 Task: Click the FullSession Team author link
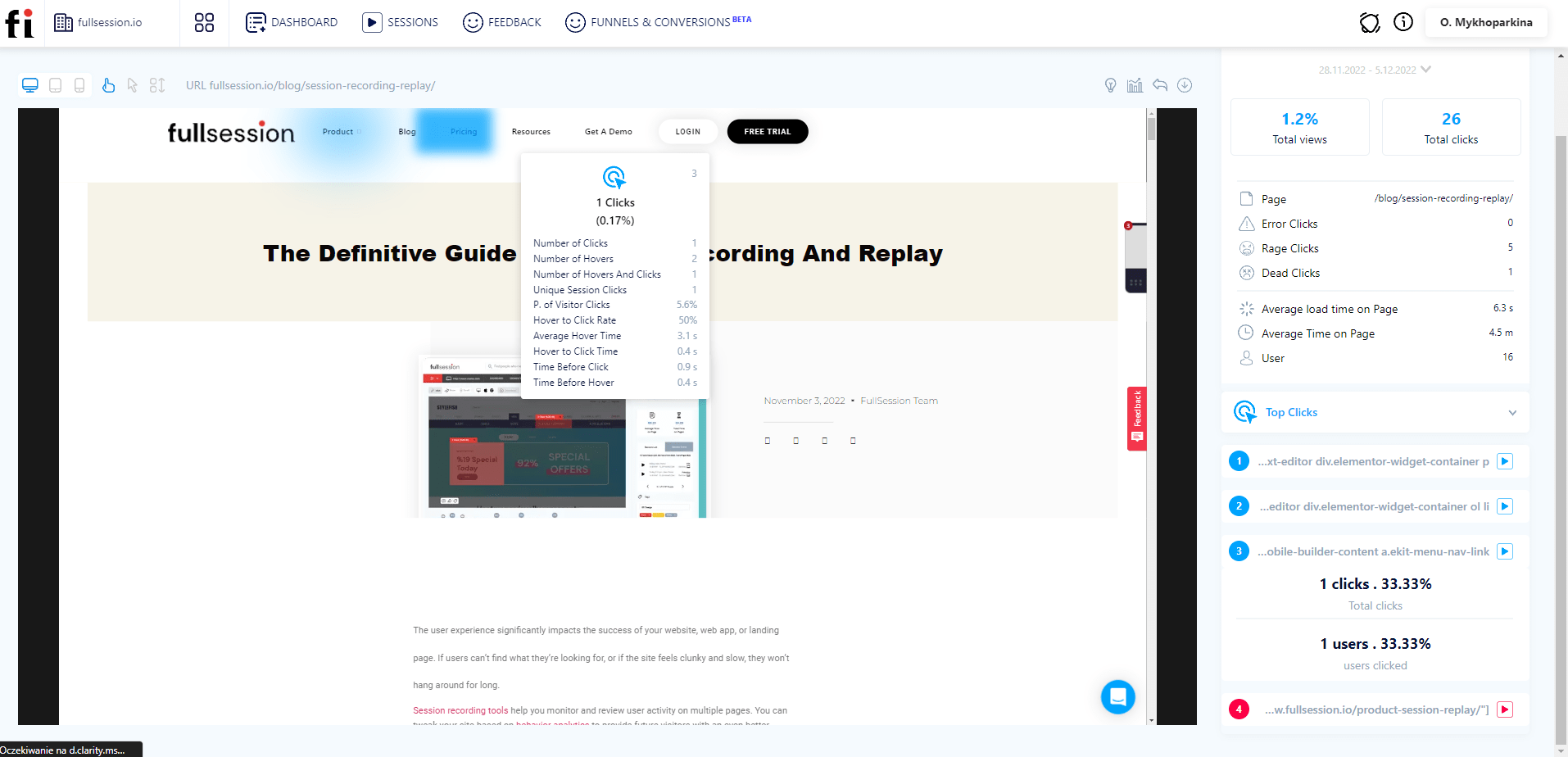coord(899,401)
